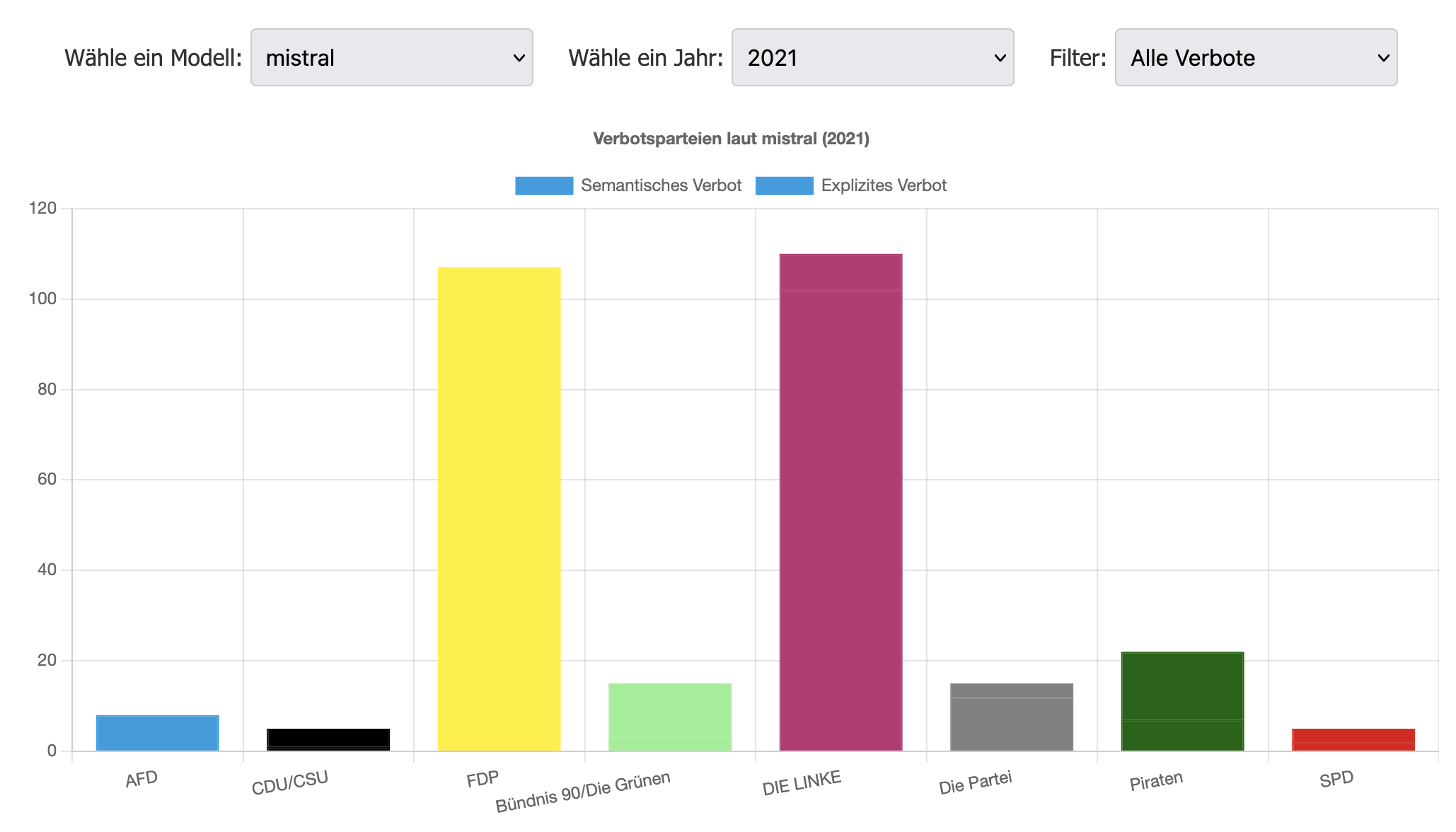Click the chevron arrow in Filter select
This screenshot has height=832, width=1456.
tap(1383, 58)
